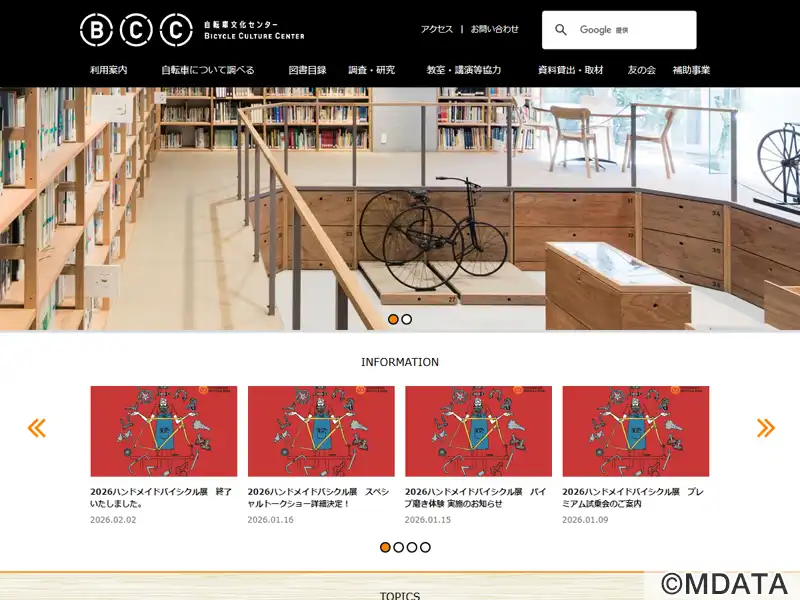Open the 補助事業 menu item
The image size is (800, 600).
pos(691,70)
